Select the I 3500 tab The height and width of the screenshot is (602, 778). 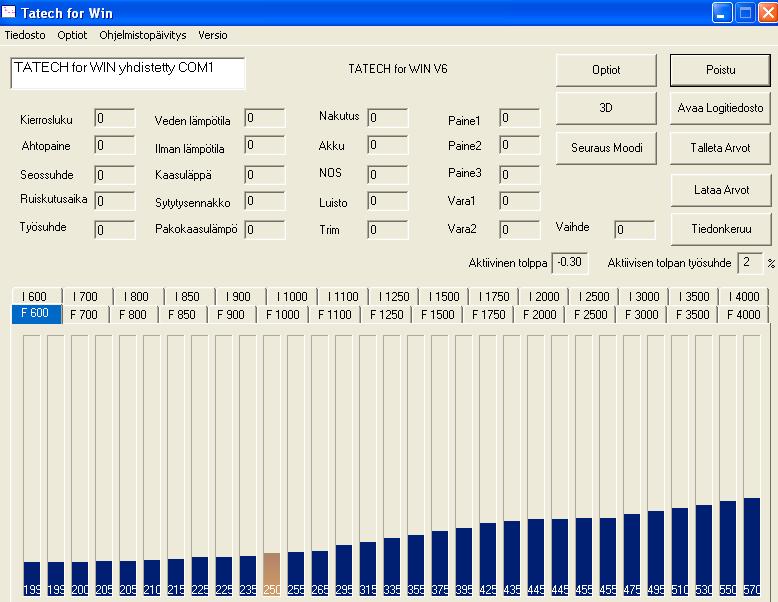click(693, 296)
